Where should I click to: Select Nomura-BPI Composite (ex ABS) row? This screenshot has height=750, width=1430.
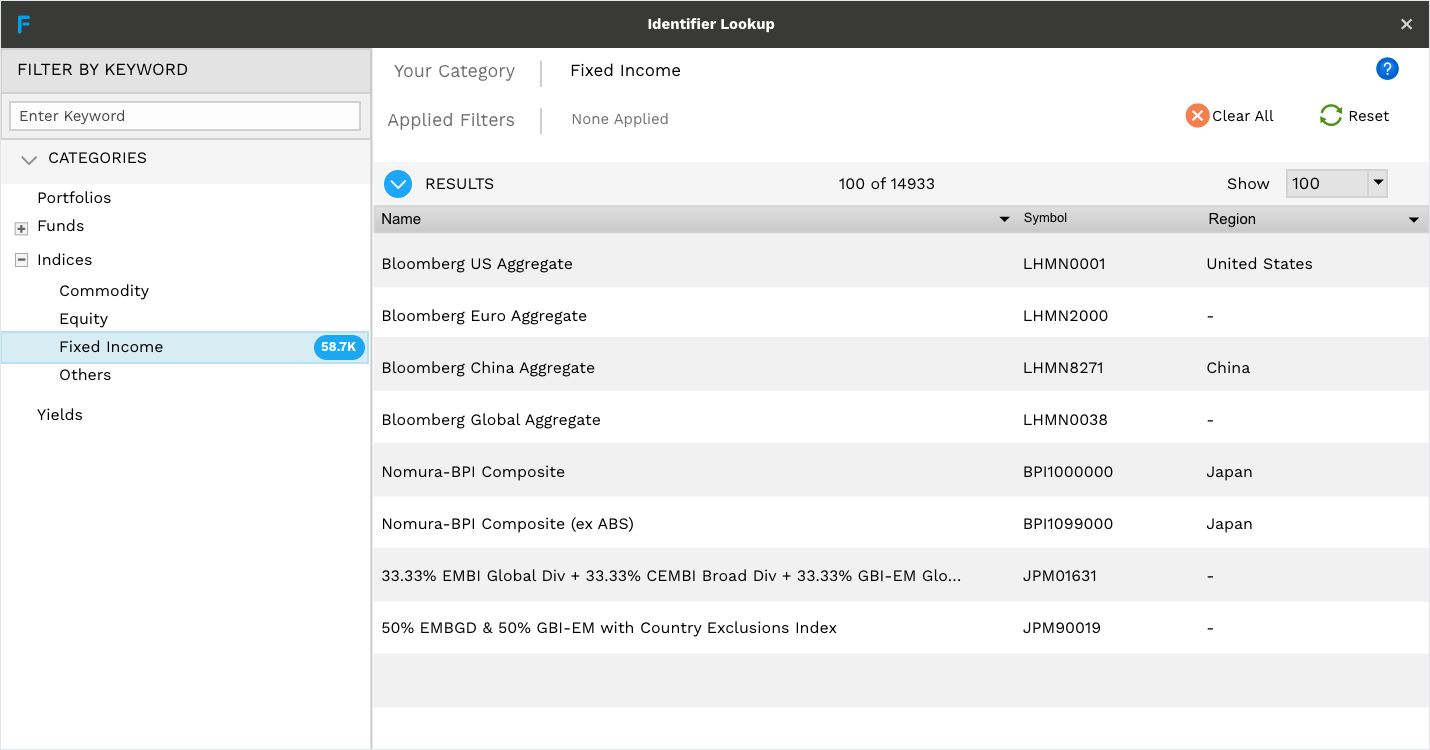click(900, 524)
